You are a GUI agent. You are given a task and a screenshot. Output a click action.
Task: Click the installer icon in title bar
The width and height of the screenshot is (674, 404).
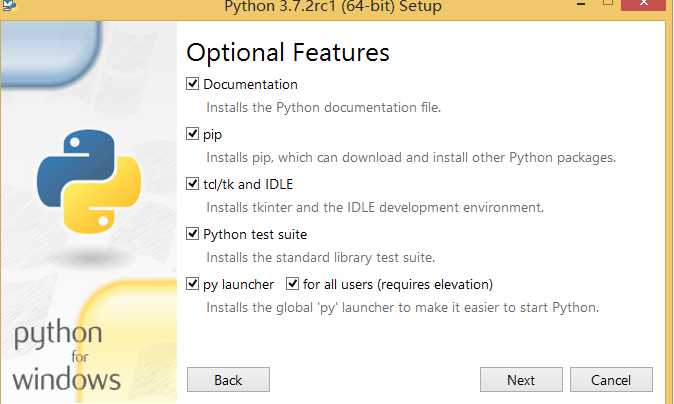(8, 5)
